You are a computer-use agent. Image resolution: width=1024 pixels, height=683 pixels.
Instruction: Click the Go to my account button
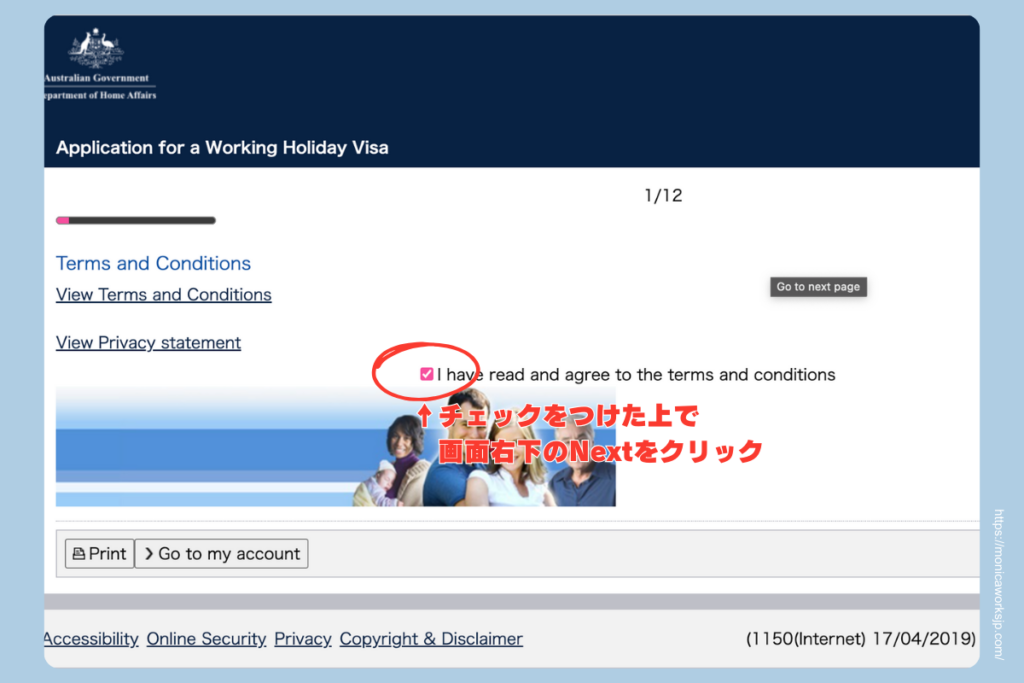221,554
